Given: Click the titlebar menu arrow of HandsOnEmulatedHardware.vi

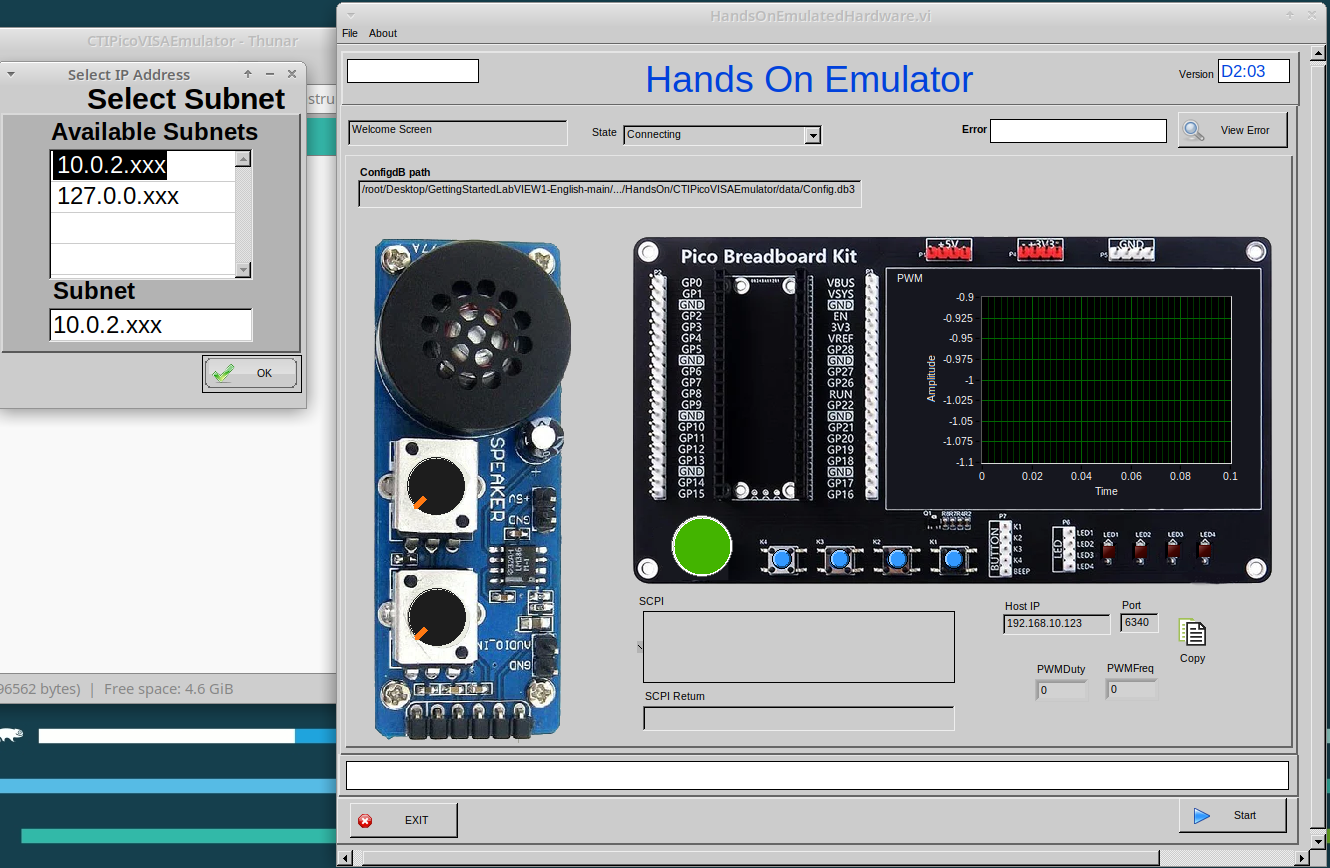Looking at the screenshot, I should click(x=351, y=16).
